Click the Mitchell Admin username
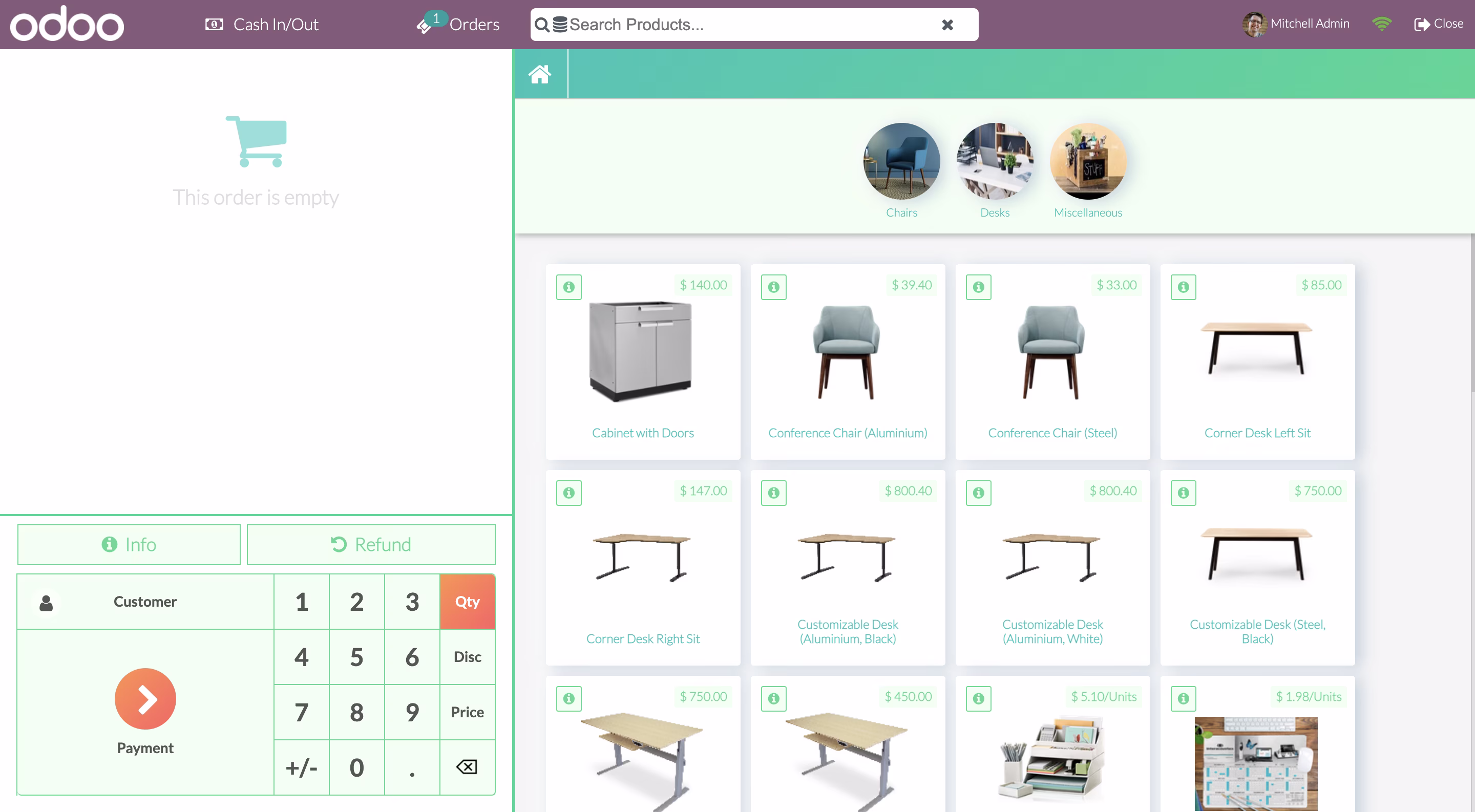1475x812 pixels. pos(1310,24)
